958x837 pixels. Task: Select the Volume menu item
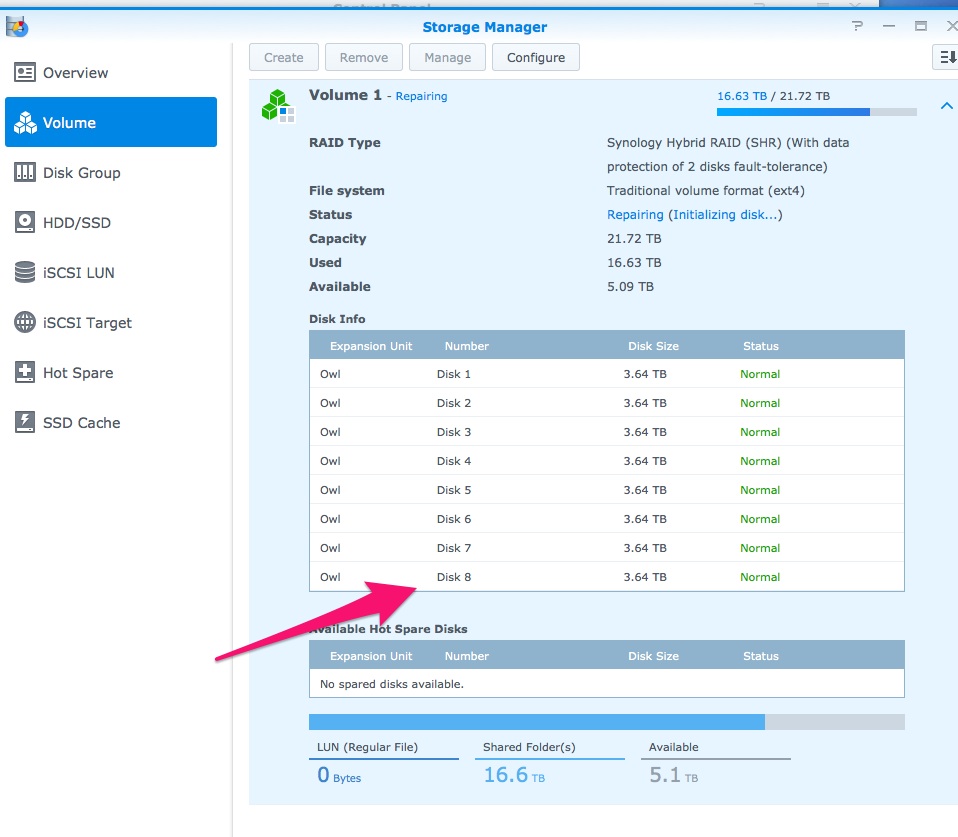[x=111, y=122]
